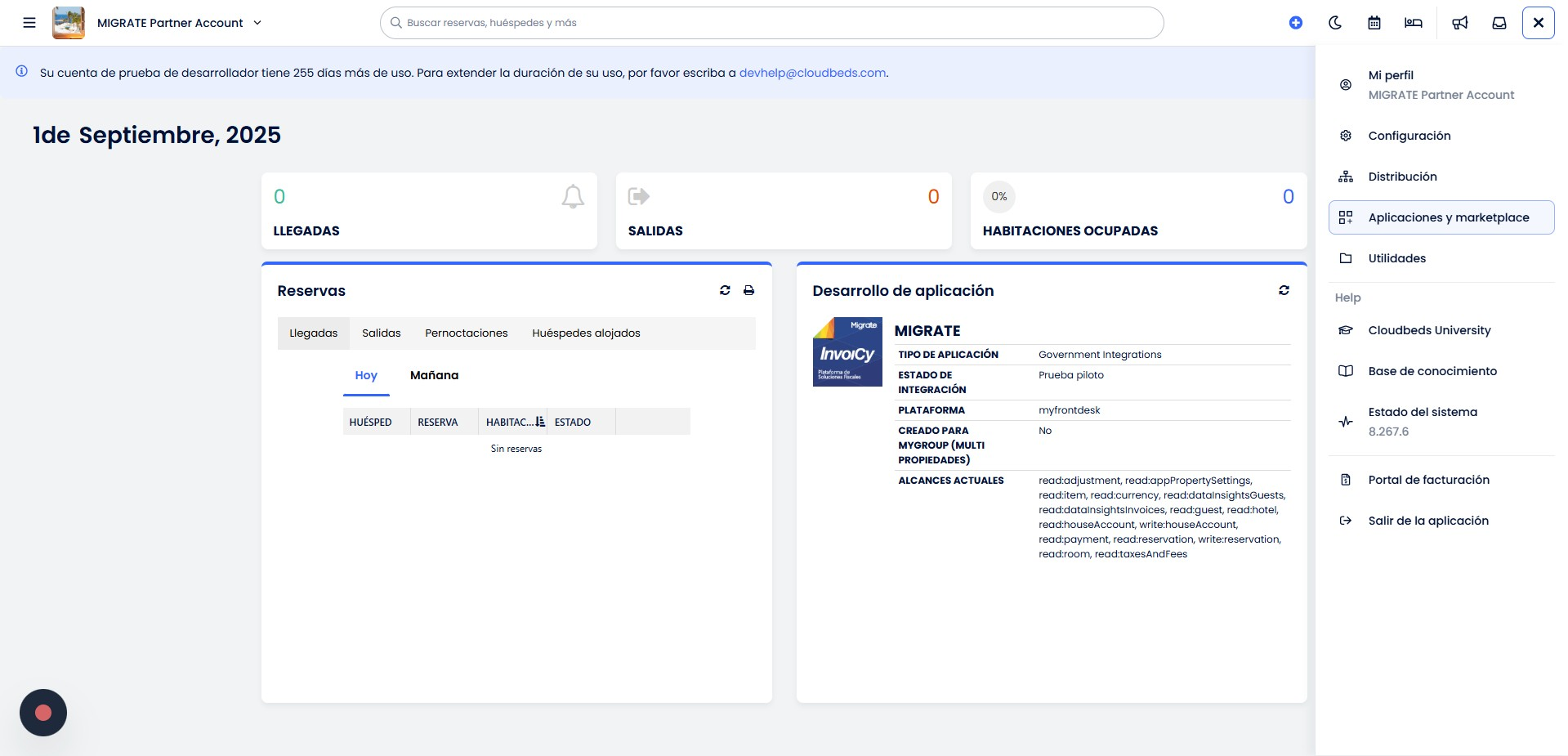The width and height of the screenshot is (1568, 756).
Task: Sort by the RESERVA column header
Action: click(x=444, y=422)
